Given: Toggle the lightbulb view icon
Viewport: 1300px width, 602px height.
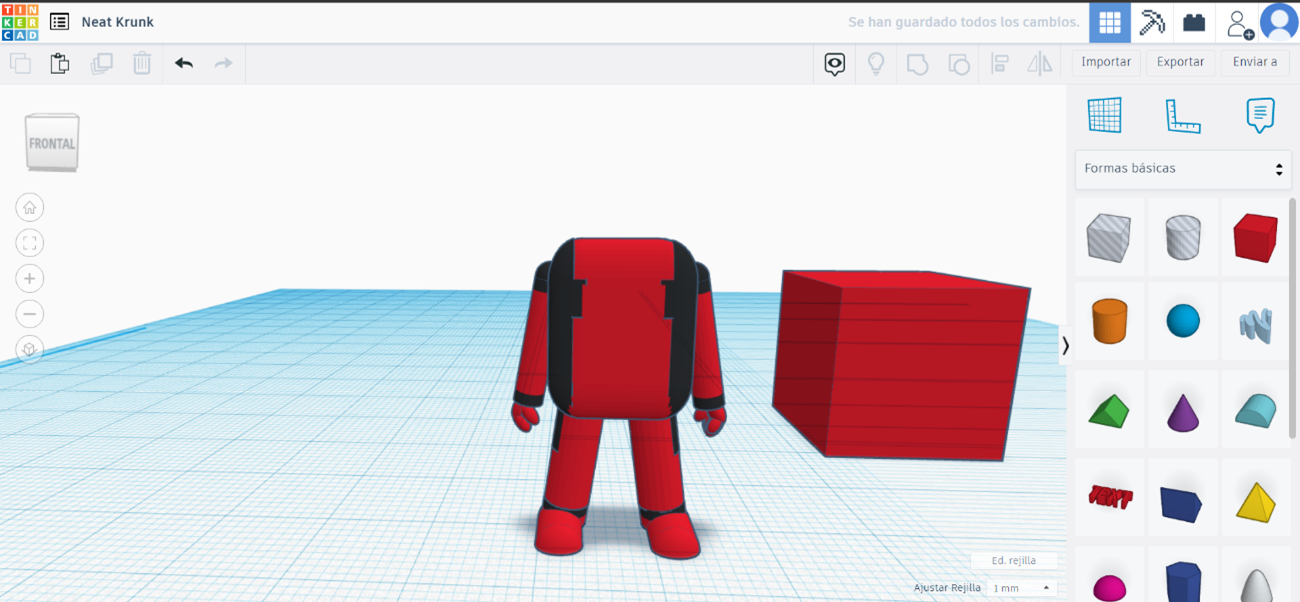Looking at the screenshot, I should tap(875, 62).
